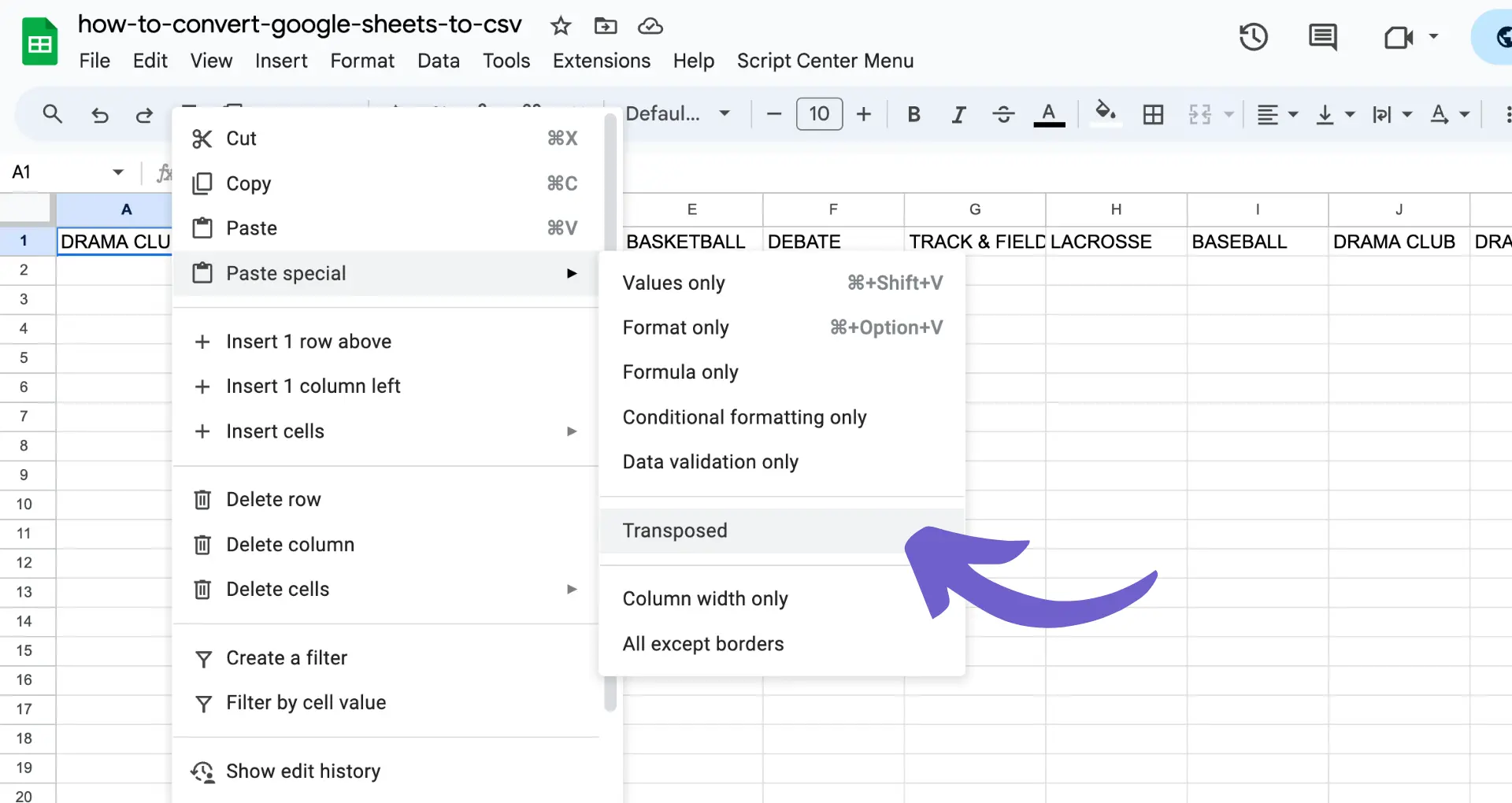Open the text color picker

1049,115
